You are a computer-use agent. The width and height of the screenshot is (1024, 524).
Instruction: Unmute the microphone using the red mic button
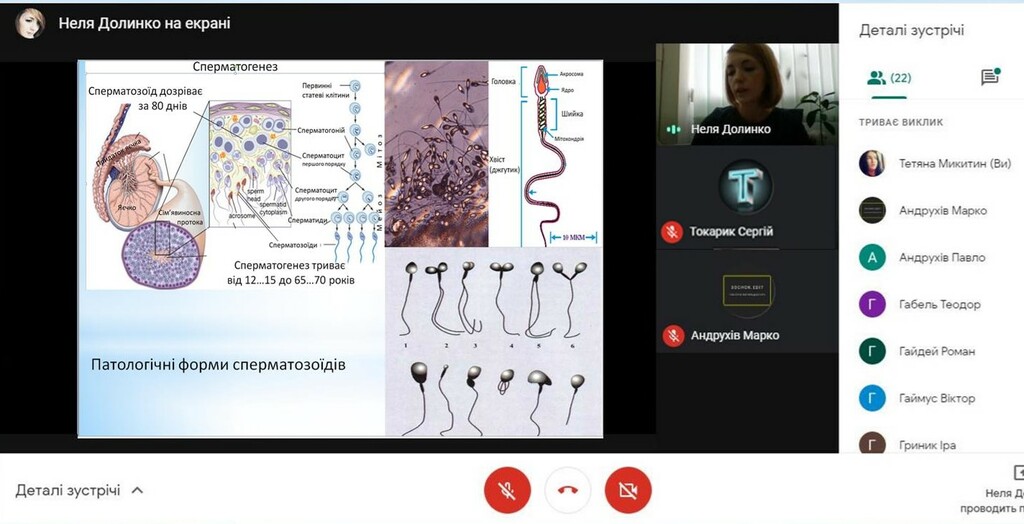click(507, 490)
